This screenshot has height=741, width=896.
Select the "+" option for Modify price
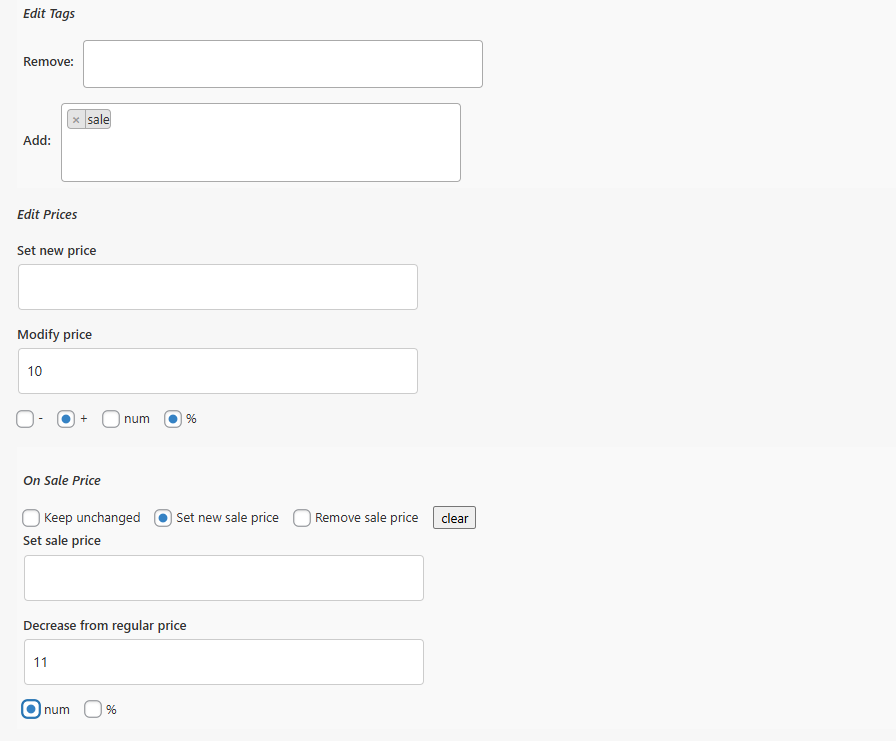pyautogui.click(x=66, y=419)
